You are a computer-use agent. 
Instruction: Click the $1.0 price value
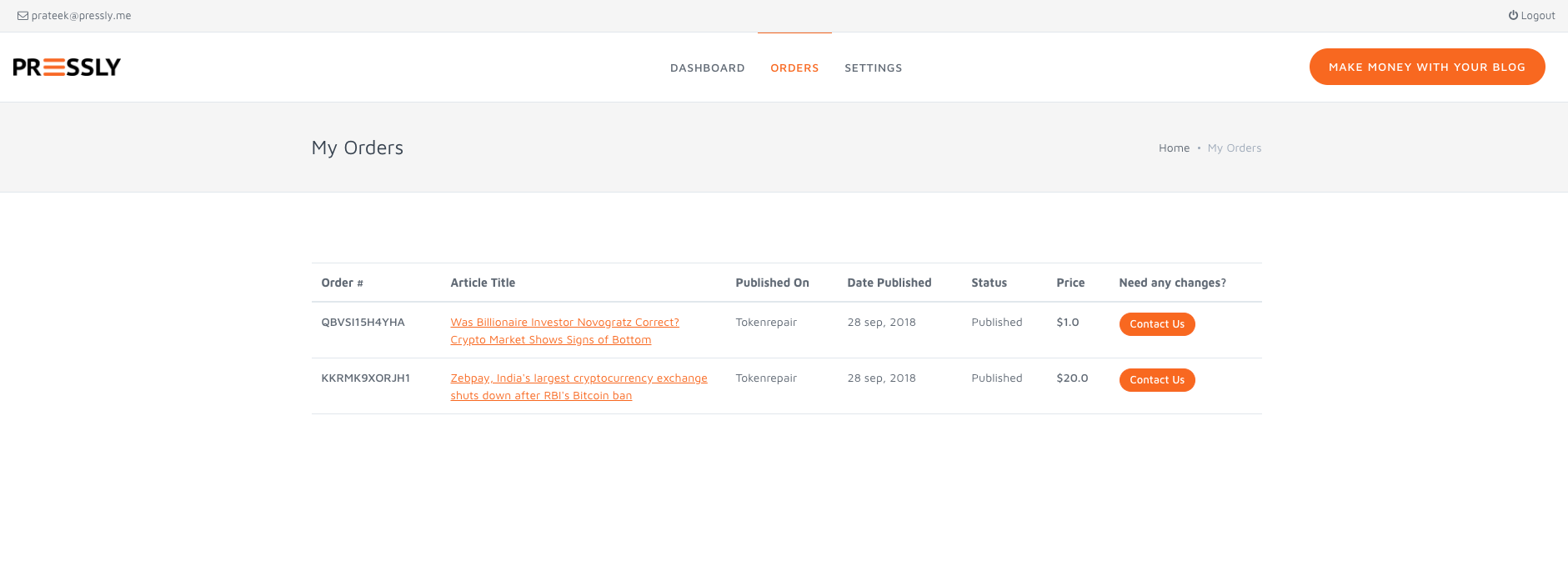tap(1067, 322)
